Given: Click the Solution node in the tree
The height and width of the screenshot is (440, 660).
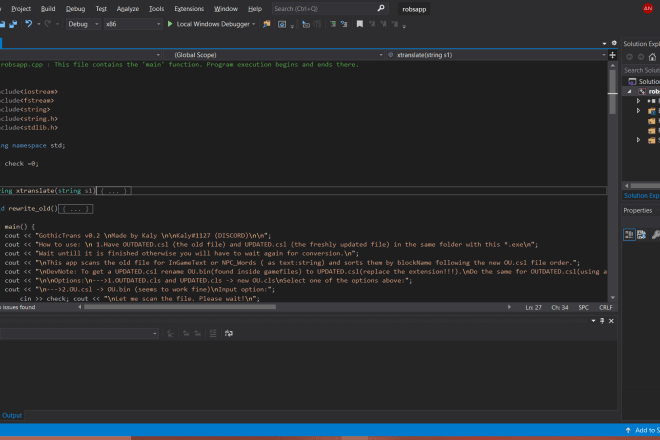Looking at the screenshot, I should (644, 81).
